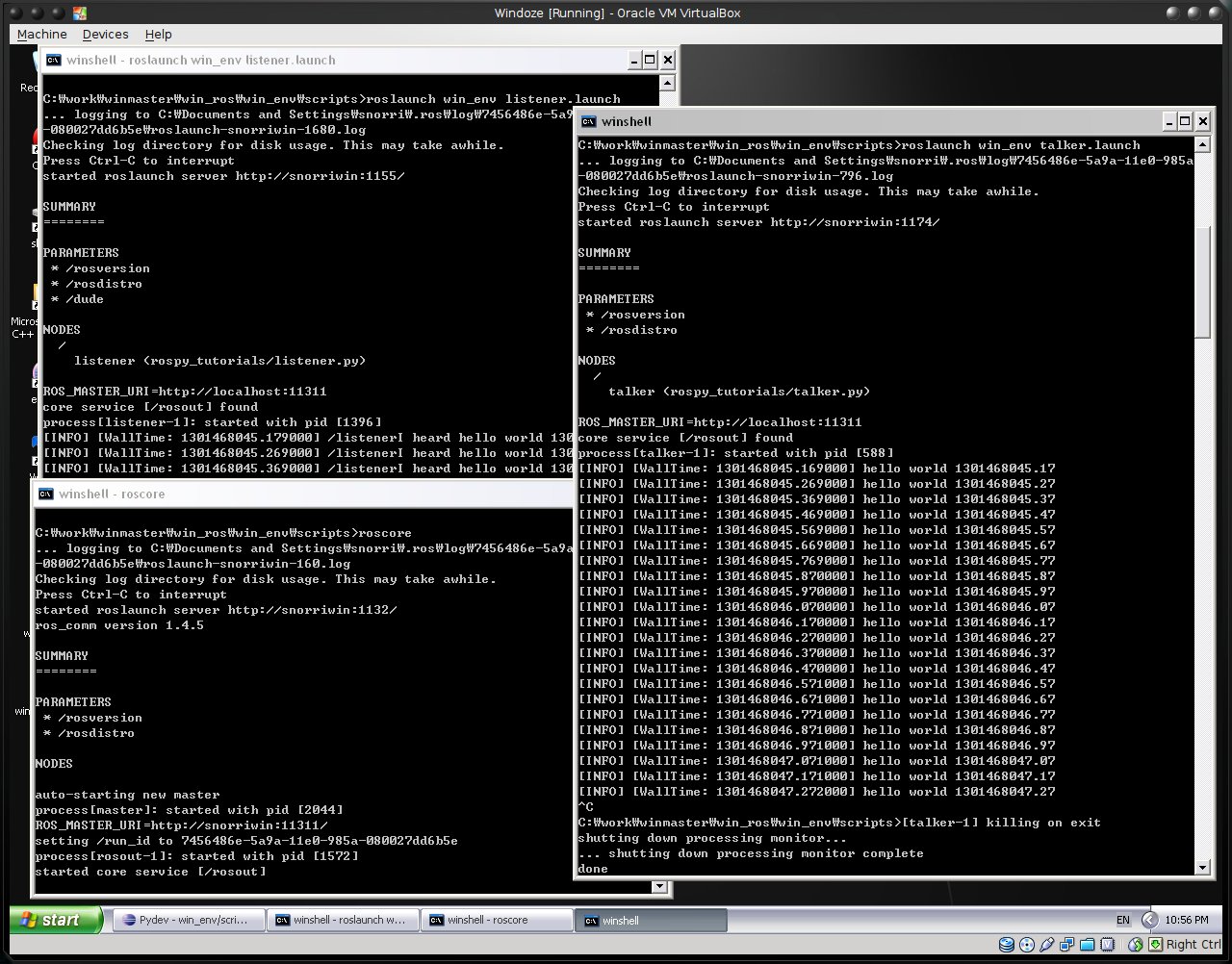Minimize the front winshell talker window
The height and width of the screenshot is (964, 1232).
point(1168,121)
